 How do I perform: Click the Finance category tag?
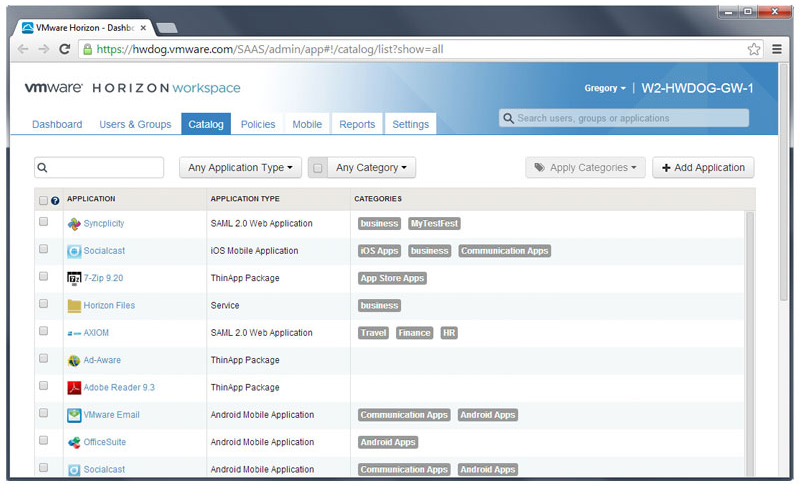pos(414,333)
